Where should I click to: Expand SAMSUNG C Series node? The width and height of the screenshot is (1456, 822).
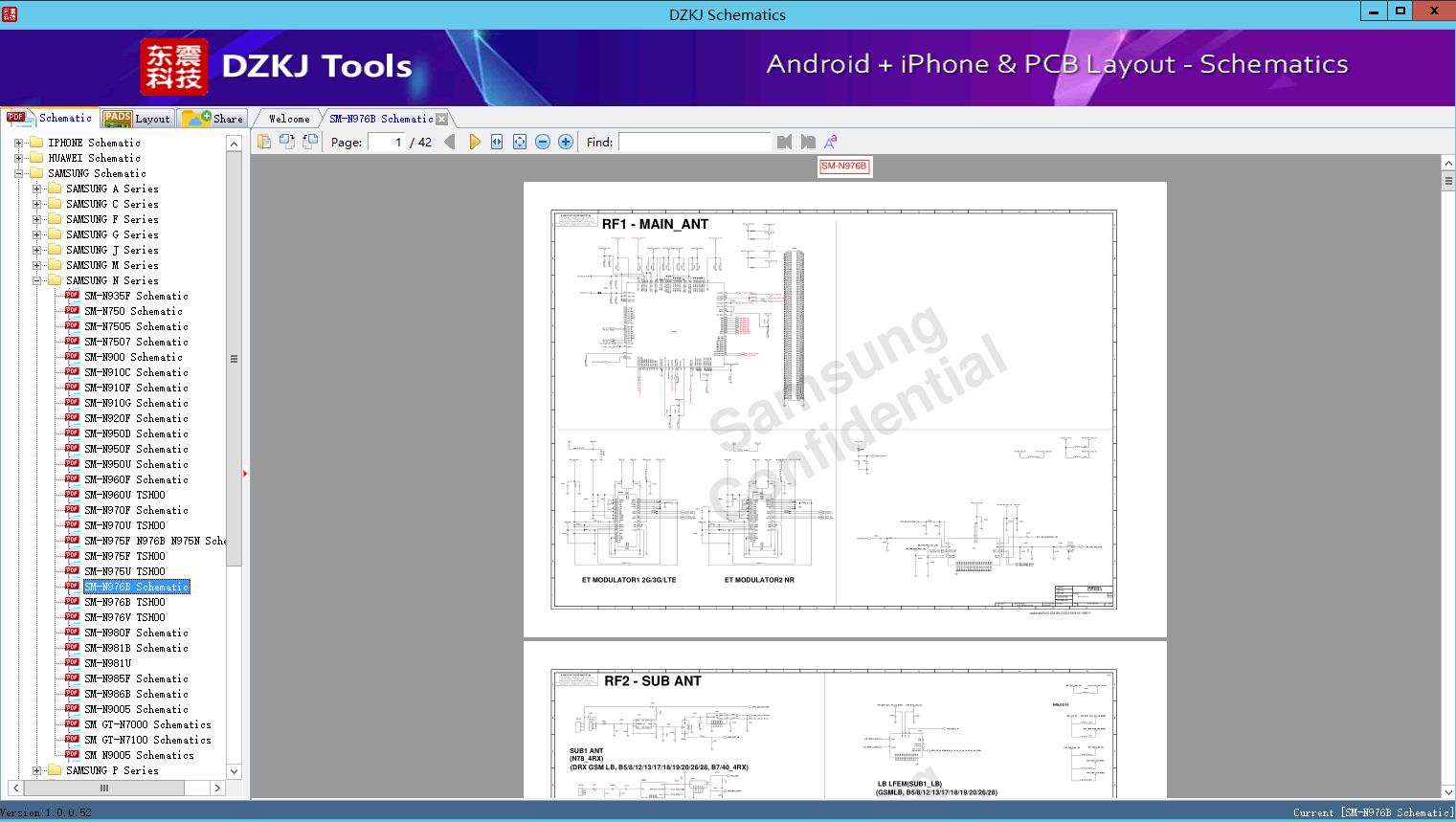36,204
